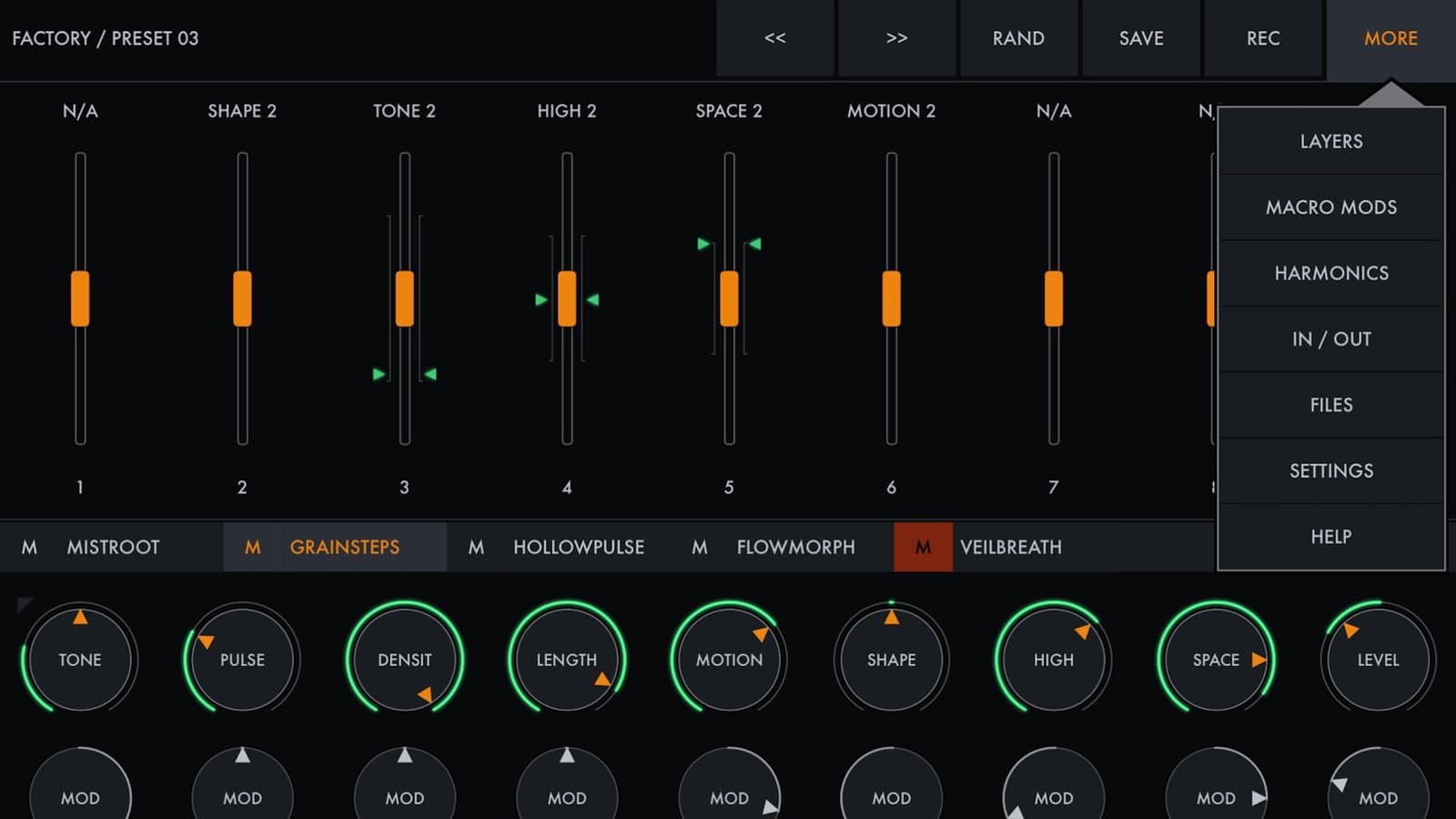
Task: Randomize the patch with RAND
Action: pos(1018,38)
